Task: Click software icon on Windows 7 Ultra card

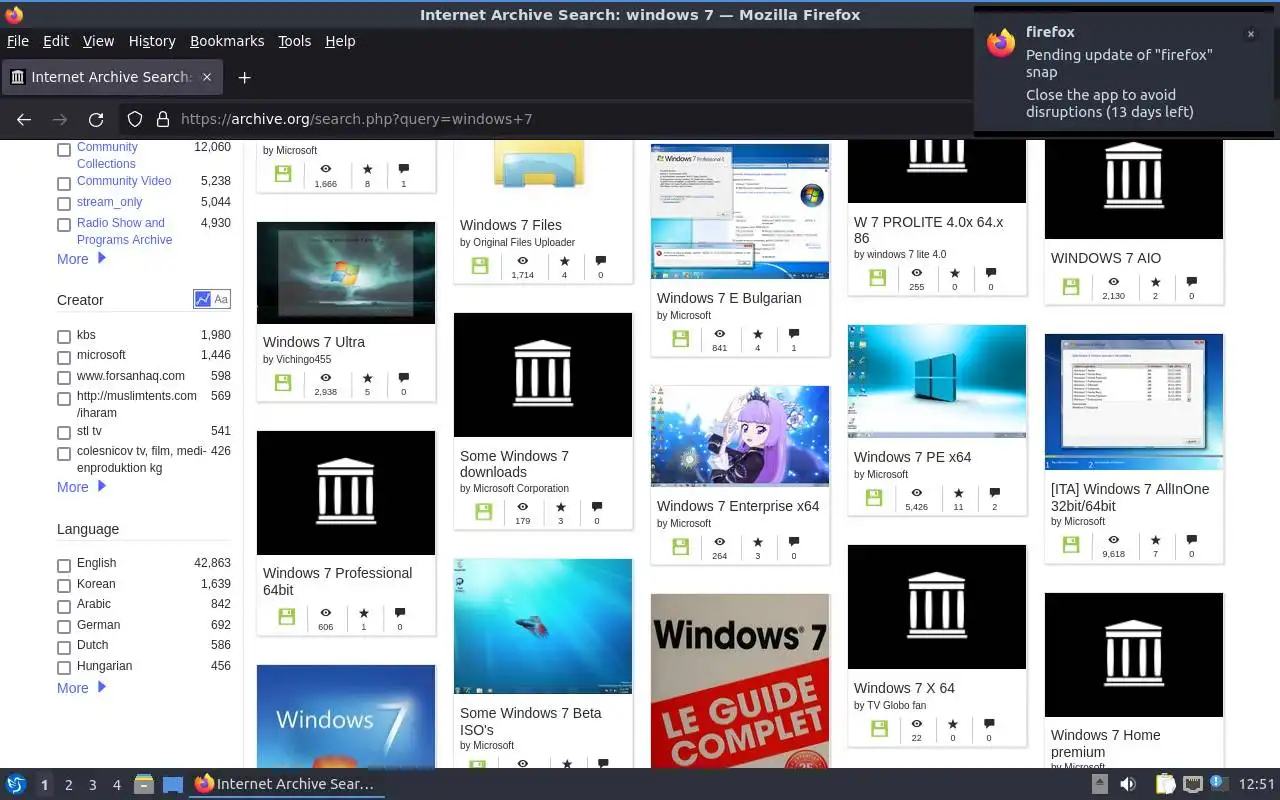Action: [x=283, y=383]
